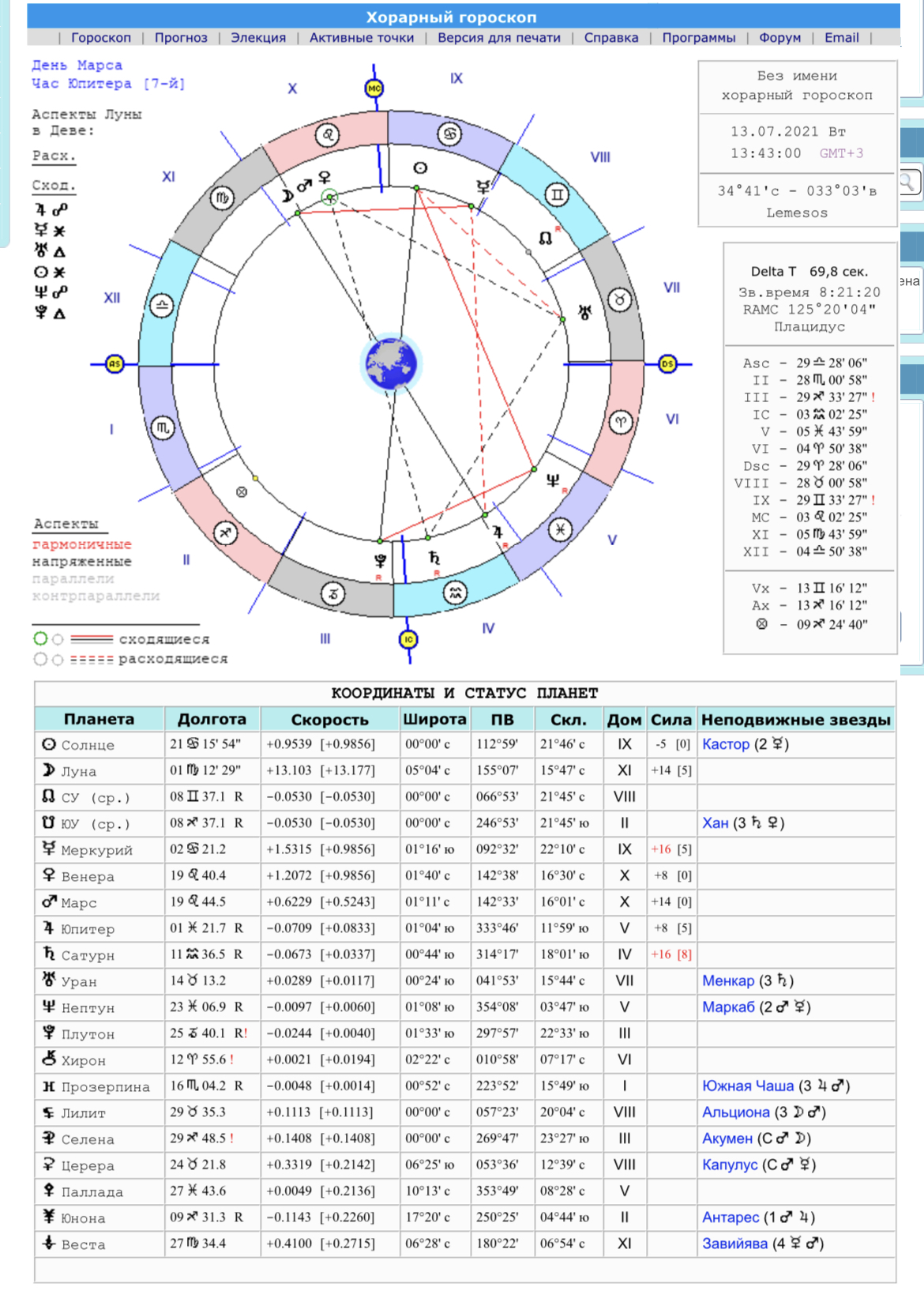This screenshot has height=1298, width=924.
Task: Click the yellow AS ascendant marker
Action: click(x=115, y=363)
